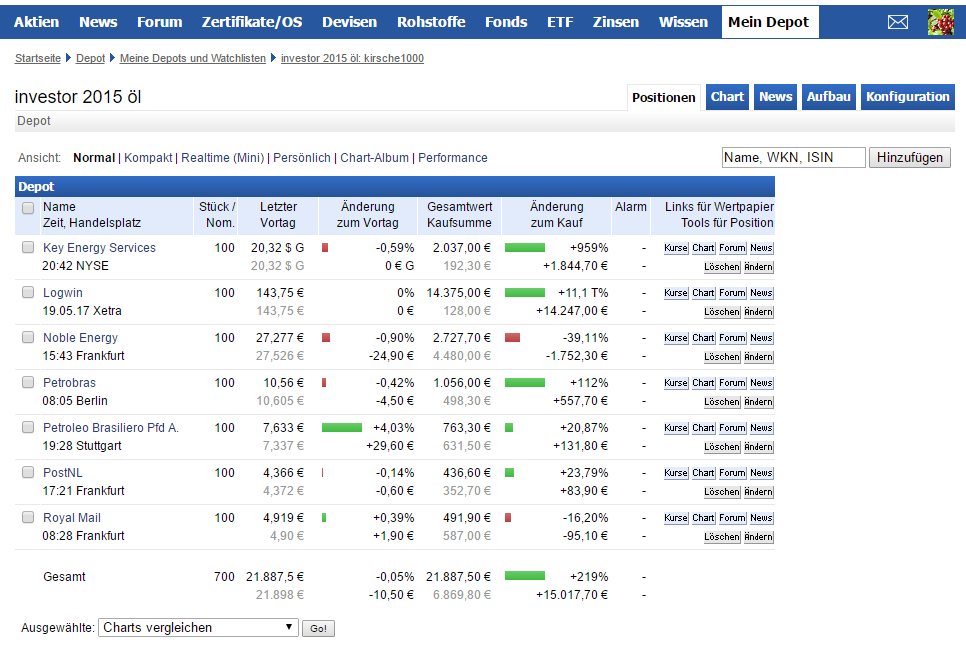Tick the checkbox for Key Energy Services

point(28,248)
